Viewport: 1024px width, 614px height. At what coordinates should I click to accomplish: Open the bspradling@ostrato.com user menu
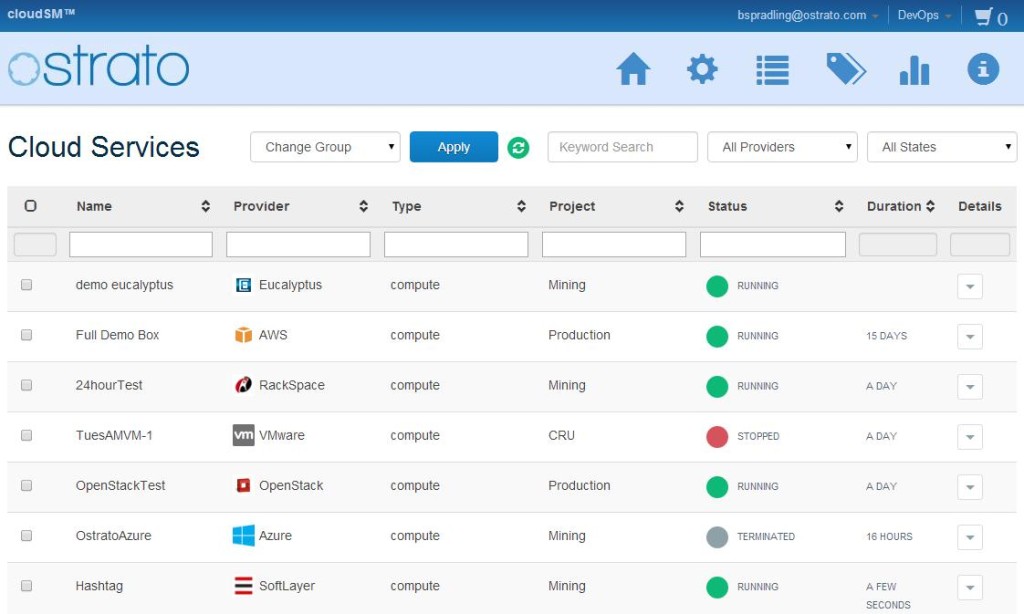(x=807, y=15)
